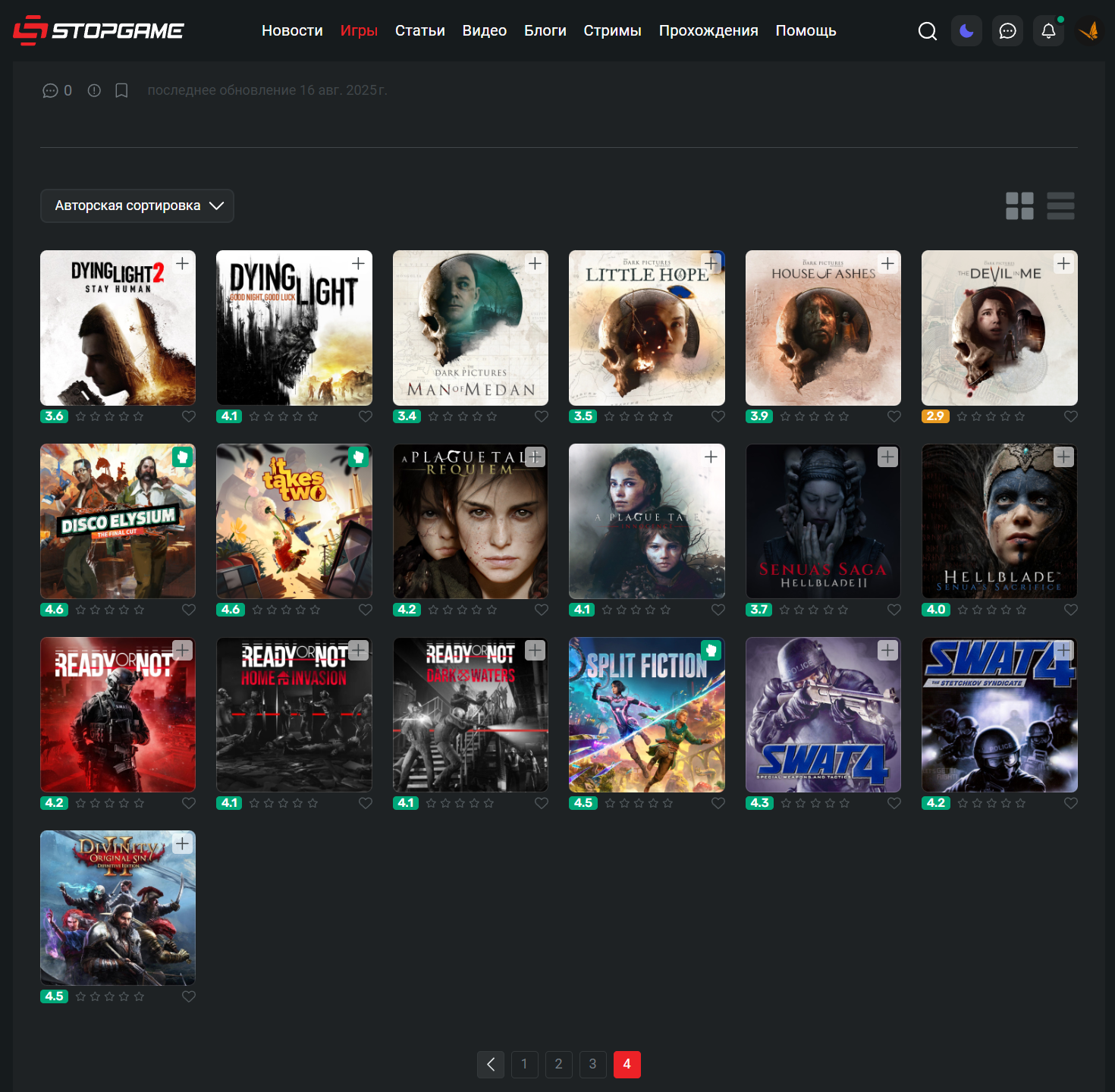This screenshot has width=1115, height=1092.
Task: Open comments icon with count 0
Action: [x=57, y=91]
